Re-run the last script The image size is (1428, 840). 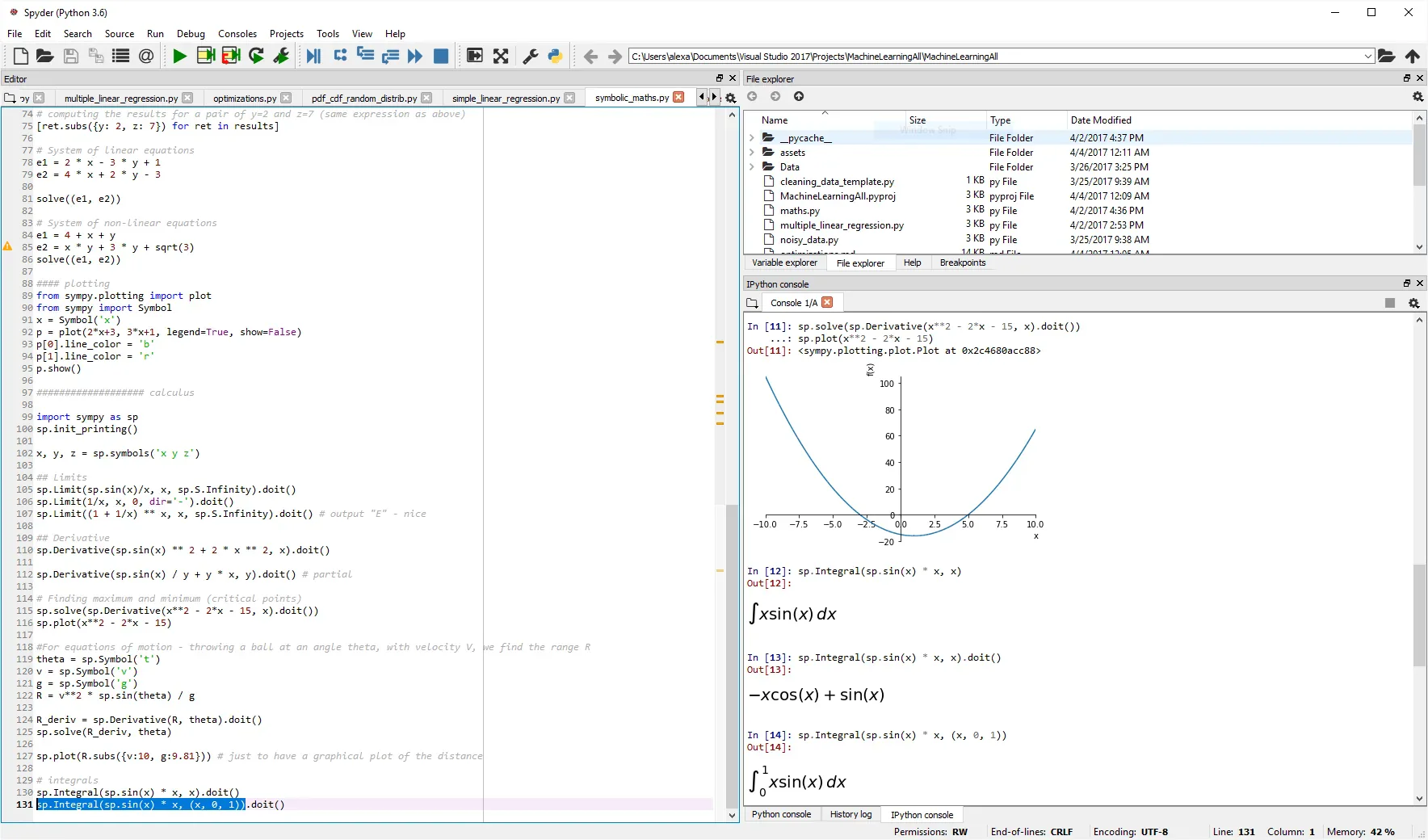pyautogui.click(x=257, y=56)
